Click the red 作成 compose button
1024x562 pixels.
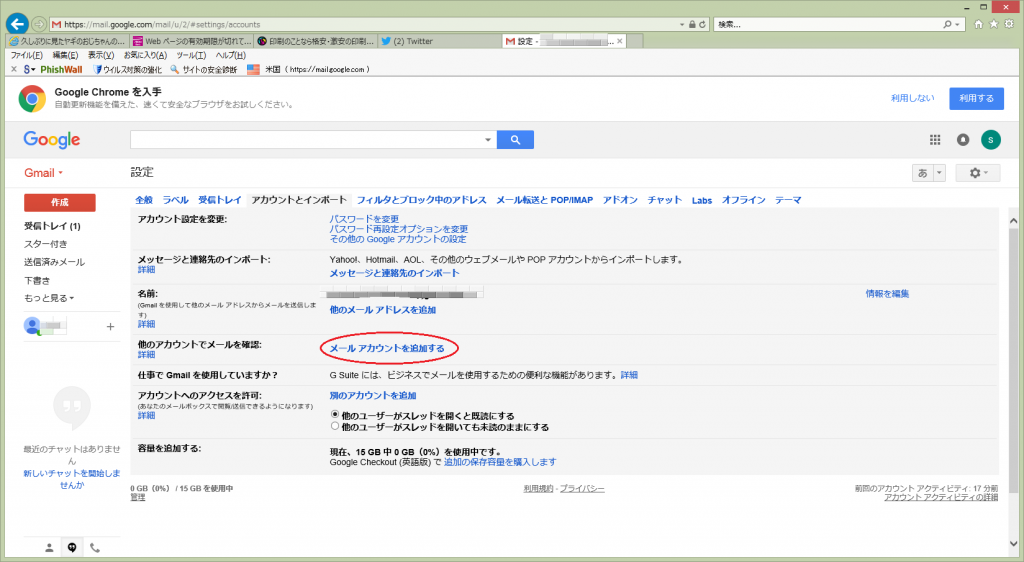coord(59,202)
